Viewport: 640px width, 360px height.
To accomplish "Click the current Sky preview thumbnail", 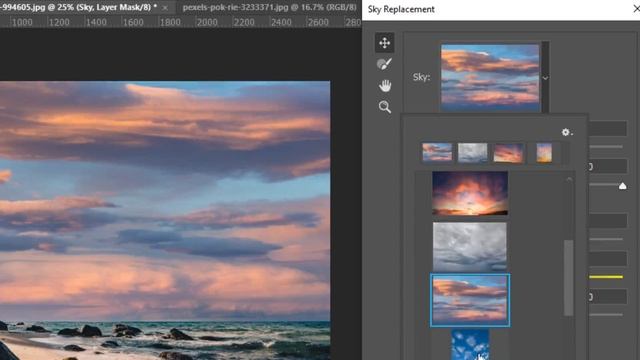I will [x=490, y=78].
